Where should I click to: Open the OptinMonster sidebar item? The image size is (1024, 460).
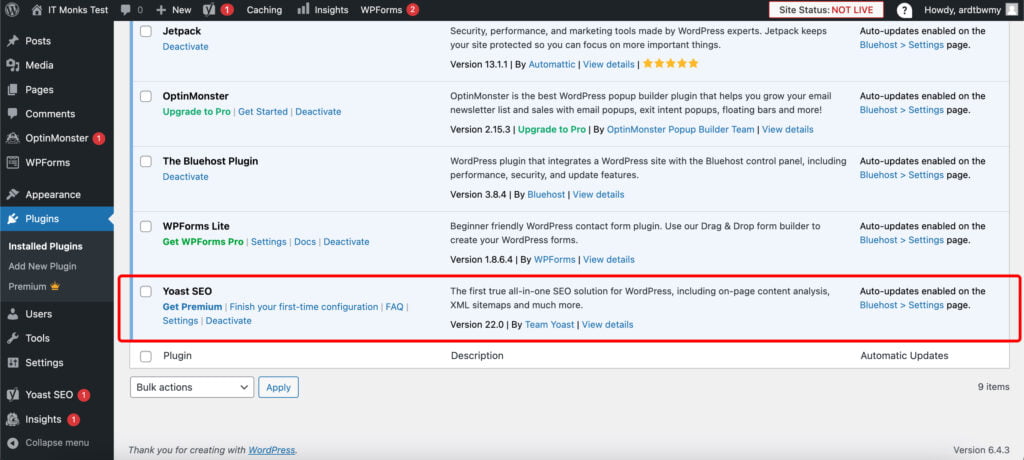click(x=57, y=138)
